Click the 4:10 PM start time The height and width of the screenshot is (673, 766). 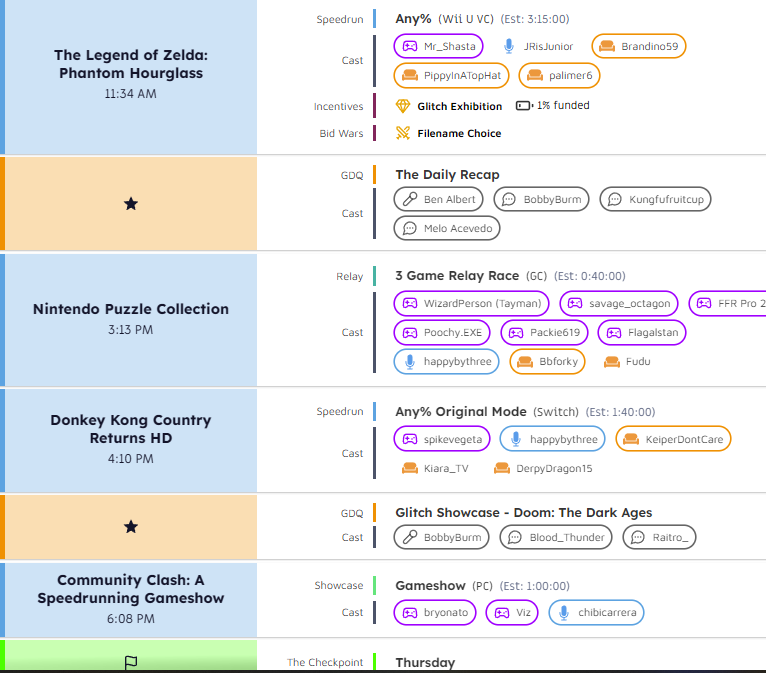click(130, 459)
